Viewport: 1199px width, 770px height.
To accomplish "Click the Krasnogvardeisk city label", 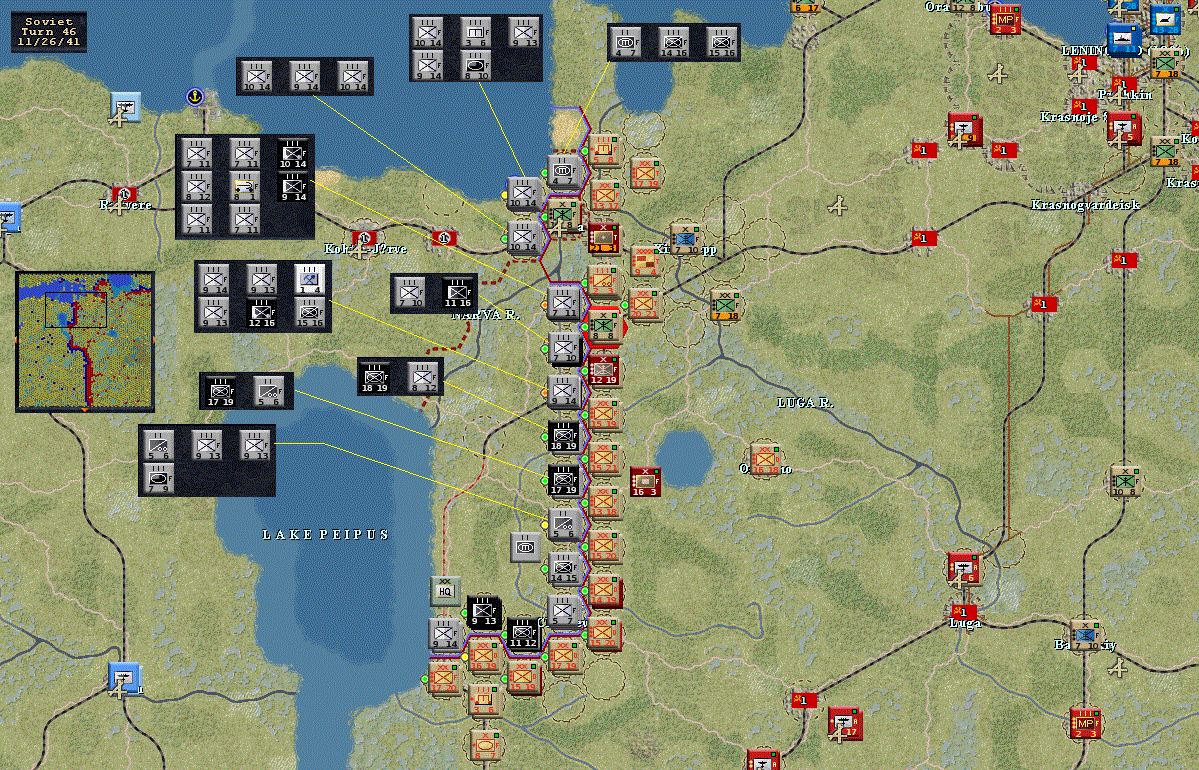I will click(x=1085, y=205).
